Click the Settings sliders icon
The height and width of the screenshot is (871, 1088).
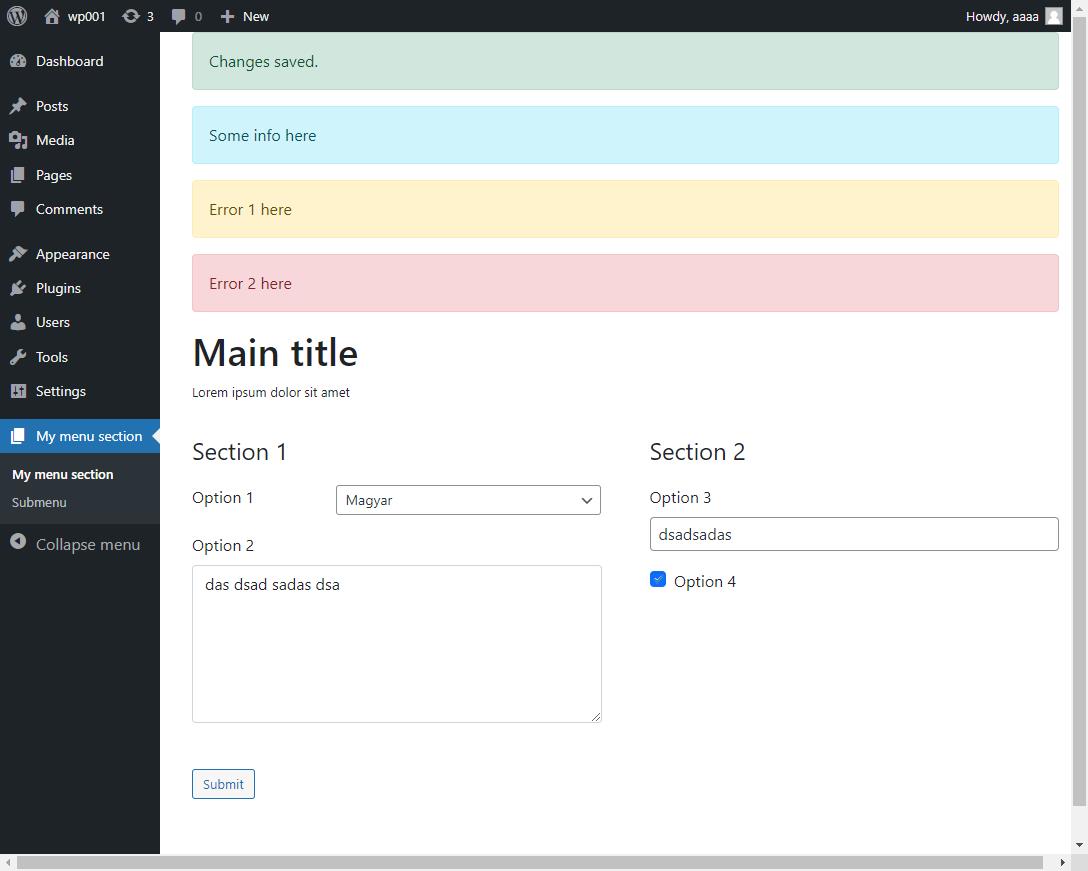pos(18,391)
